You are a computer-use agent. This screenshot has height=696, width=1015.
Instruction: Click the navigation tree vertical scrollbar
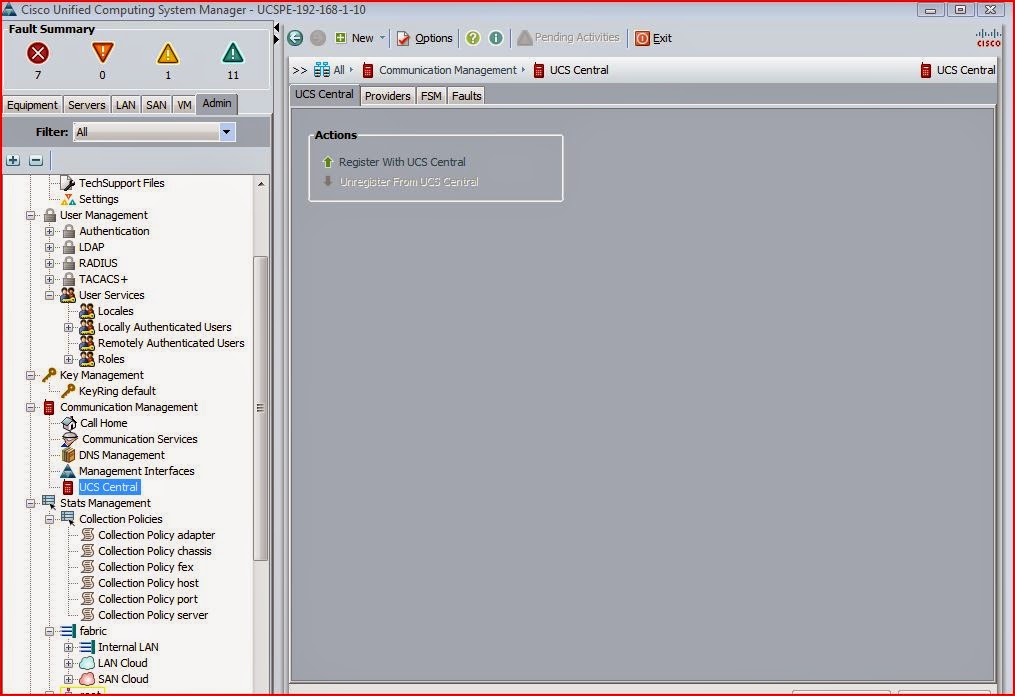tap(260, 408)
